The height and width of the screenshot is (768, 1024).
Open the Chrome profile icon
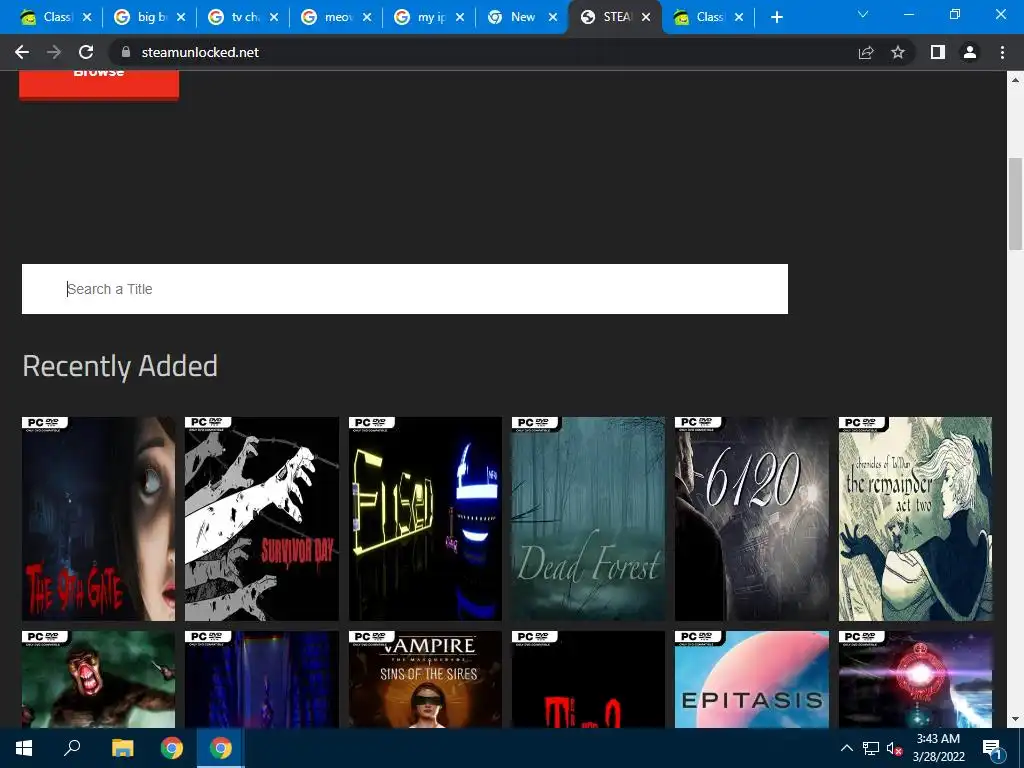970,52
